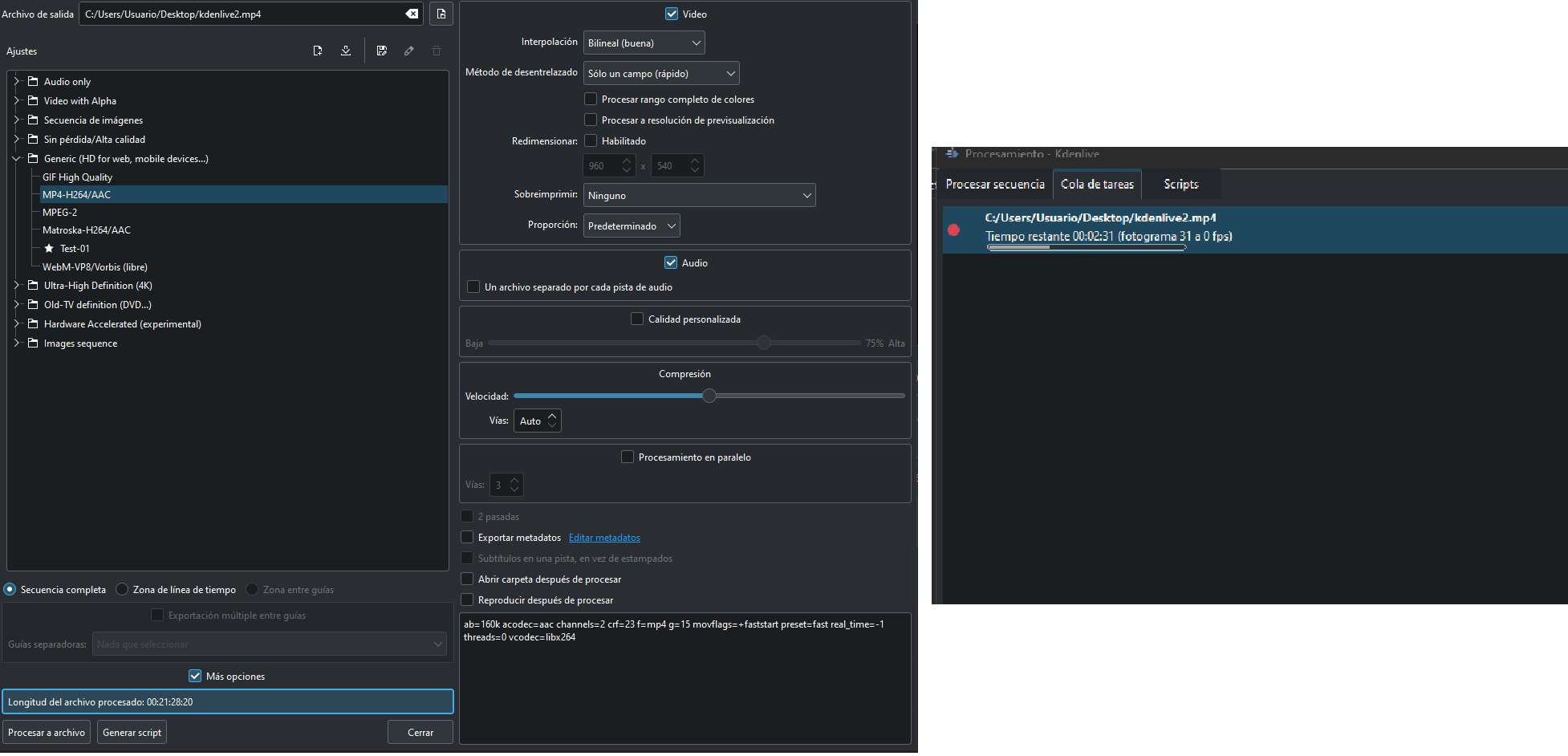The height and width of the screenshot is (756, 1568).
Task: Click the Kdenlive window title icon
Action: click(953, 152)
